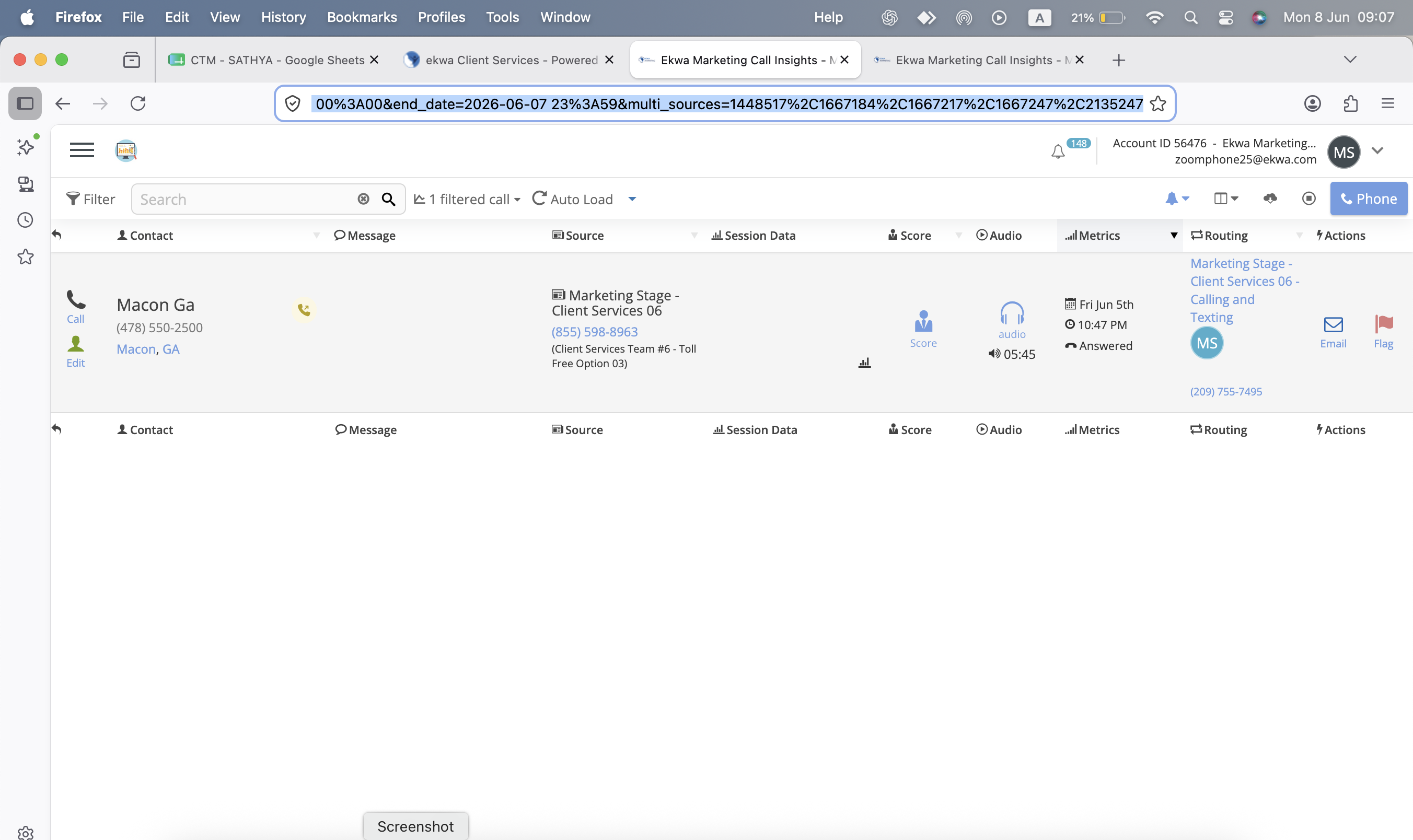
Task: Click the Ekwa account logo icon
Action: pos(125,150)
